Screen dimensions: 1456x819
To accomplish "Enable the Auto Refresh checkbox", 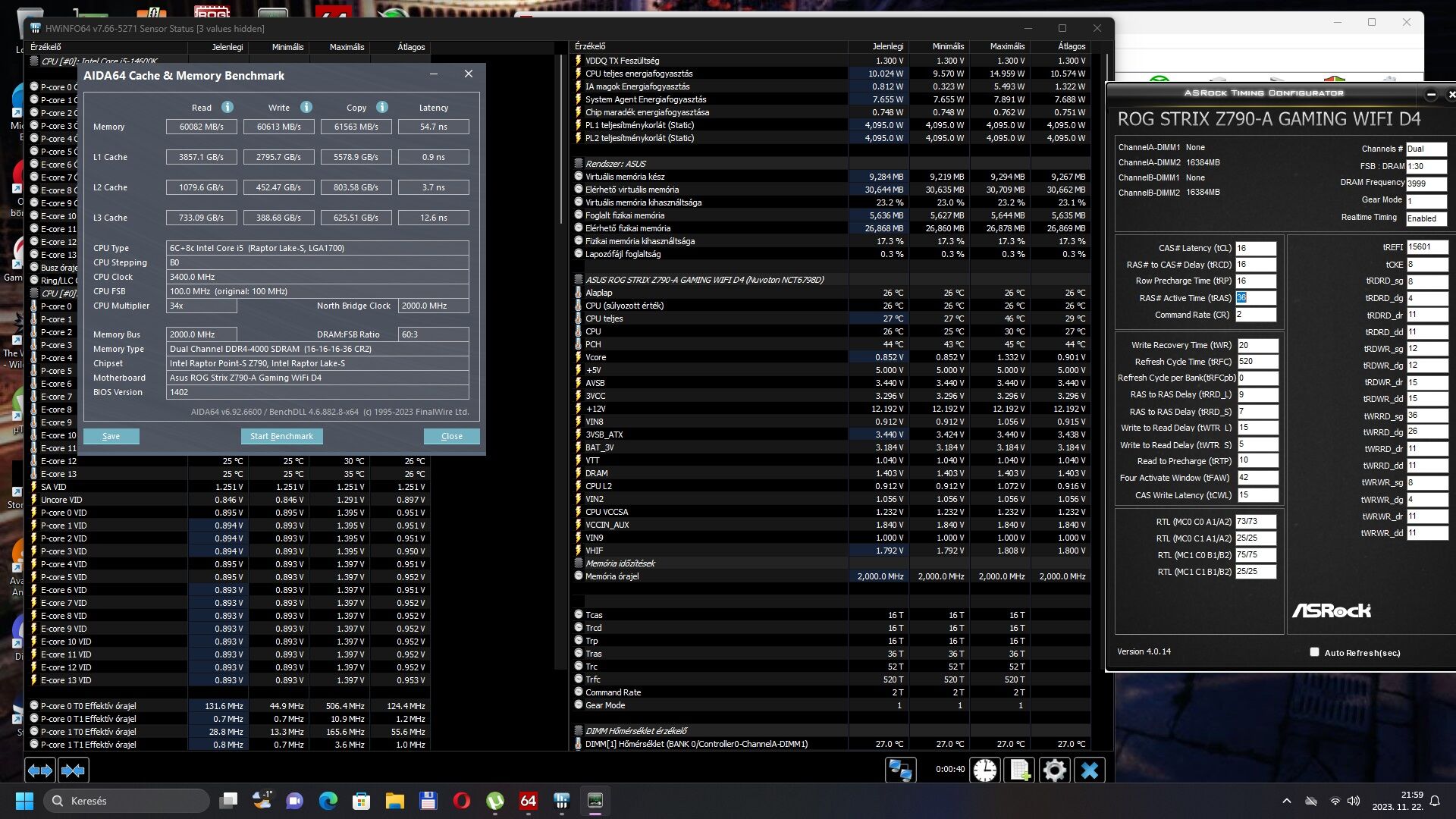I will click(1314, 652).
